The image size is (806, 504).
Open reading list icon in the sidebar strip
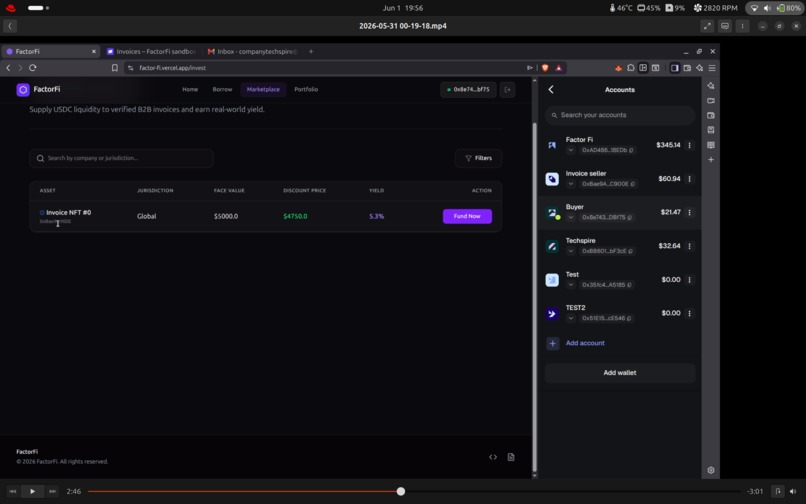[x=711, y=145]
